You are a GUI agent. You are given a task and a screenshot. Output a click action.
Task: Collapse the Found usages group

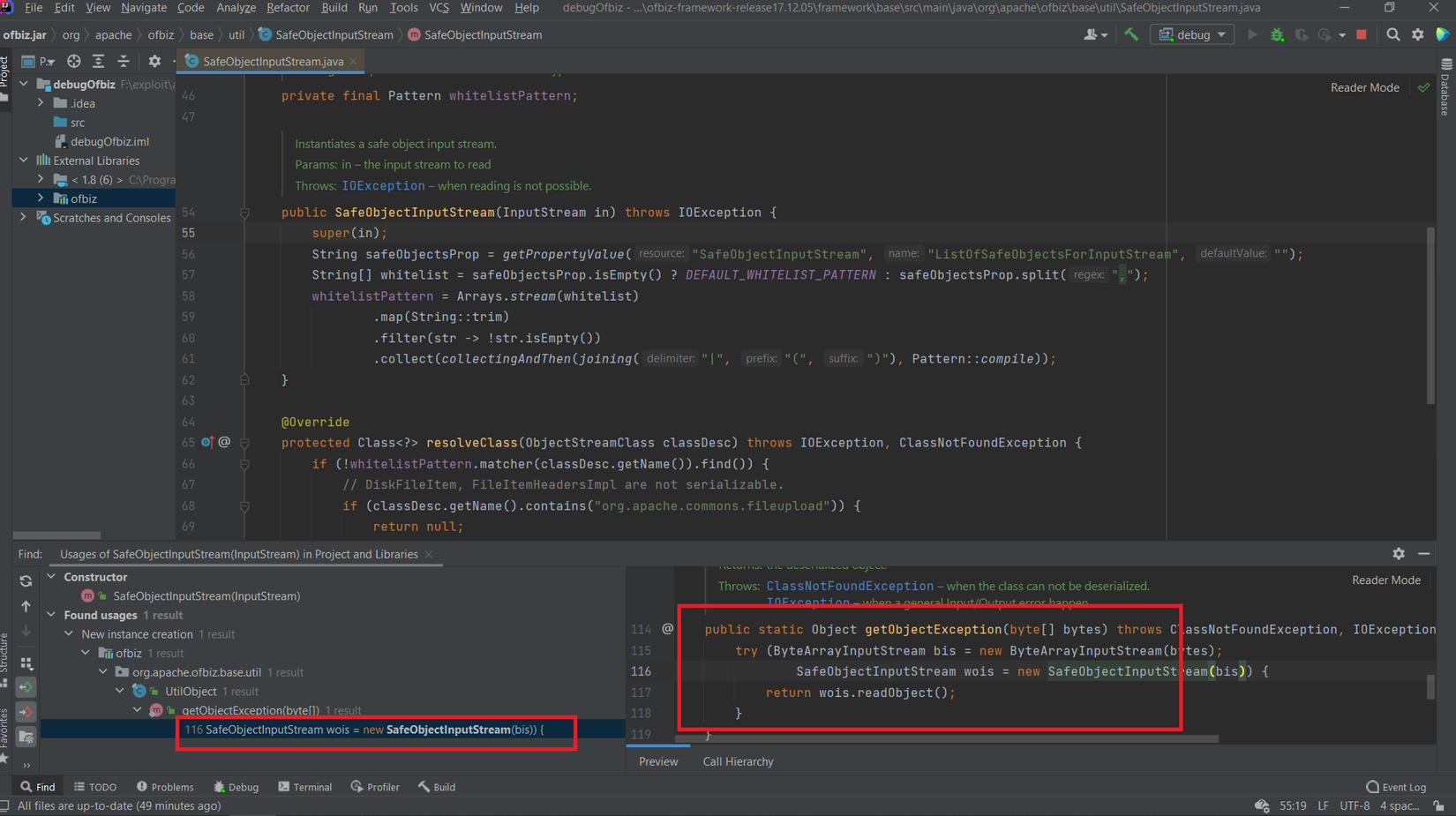(x=51, y=615)
